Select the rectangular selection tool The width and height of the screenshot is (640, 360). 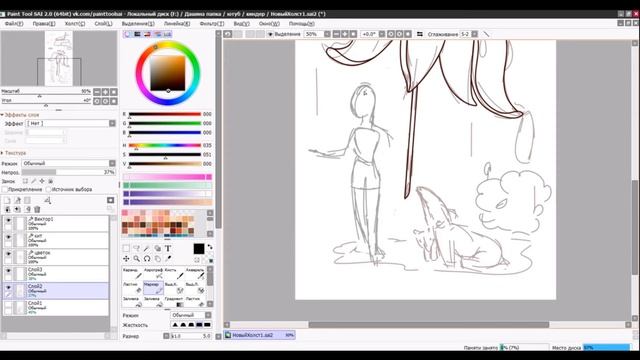click(126, 248)
